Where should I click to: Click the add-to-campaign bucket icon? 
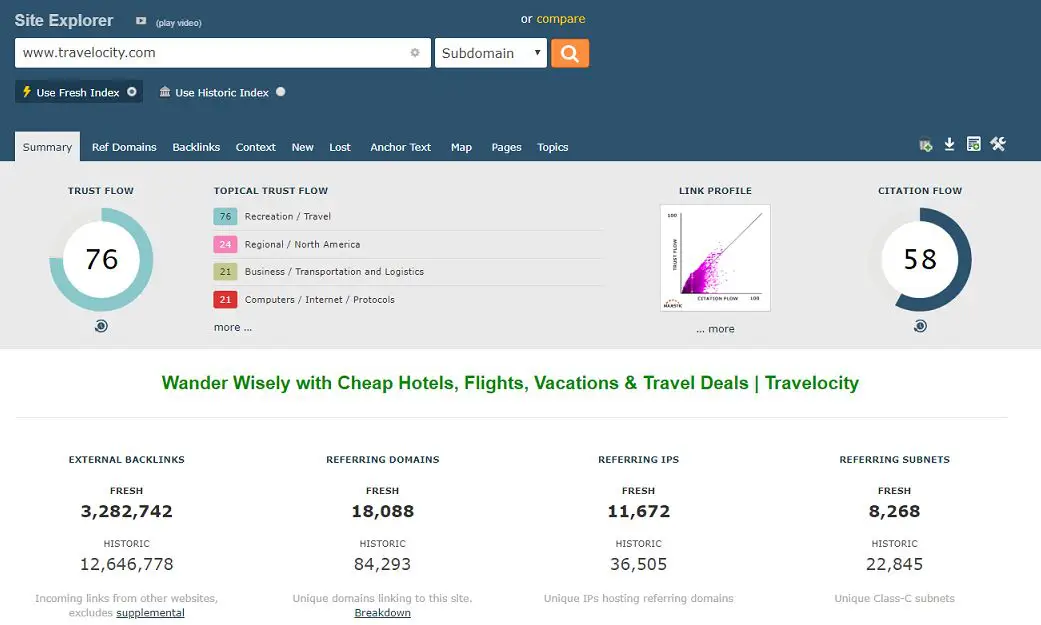[925, 143]
